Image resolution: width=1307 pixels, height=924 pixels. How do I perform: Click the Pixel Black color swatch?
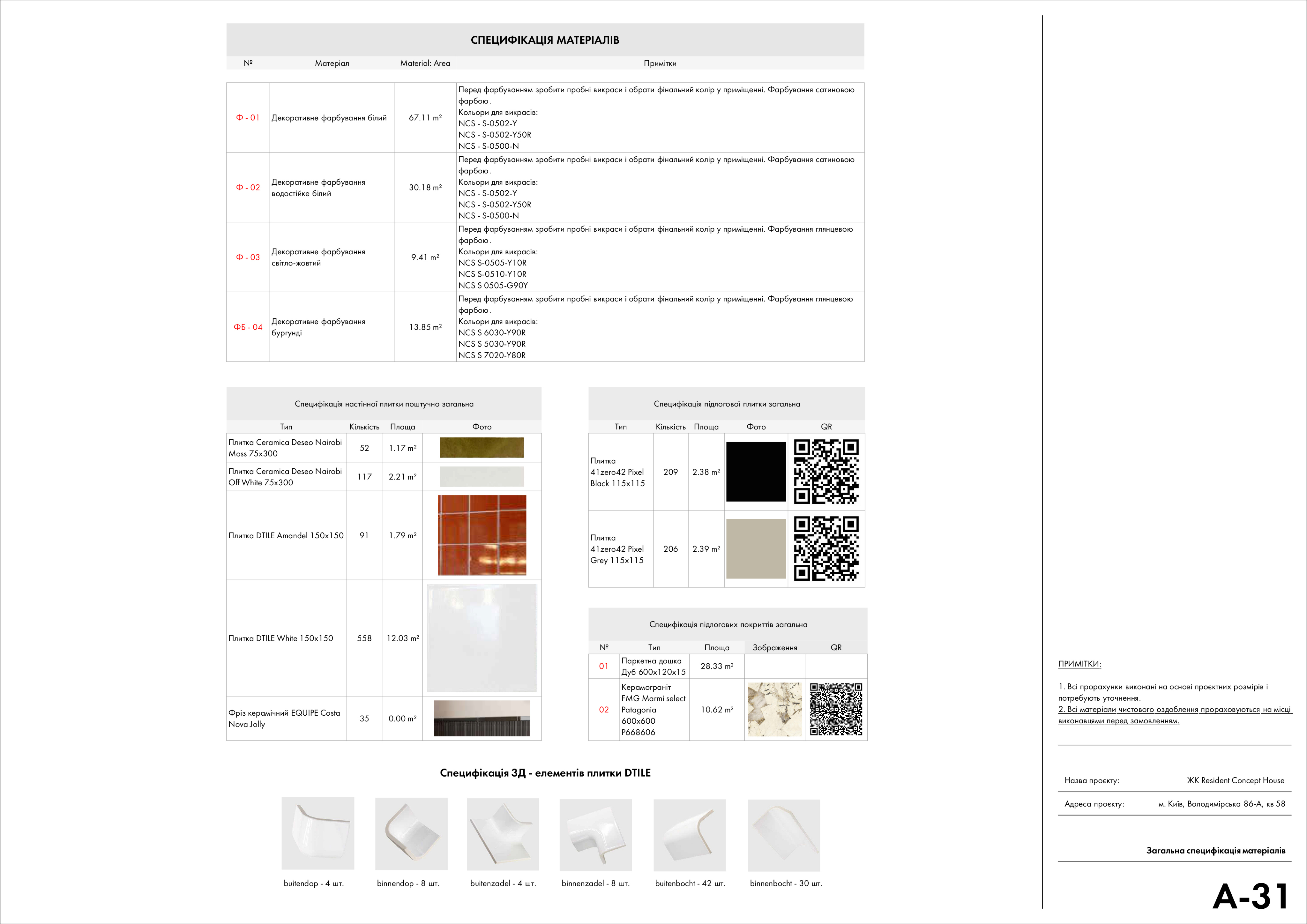pos(756,471)
